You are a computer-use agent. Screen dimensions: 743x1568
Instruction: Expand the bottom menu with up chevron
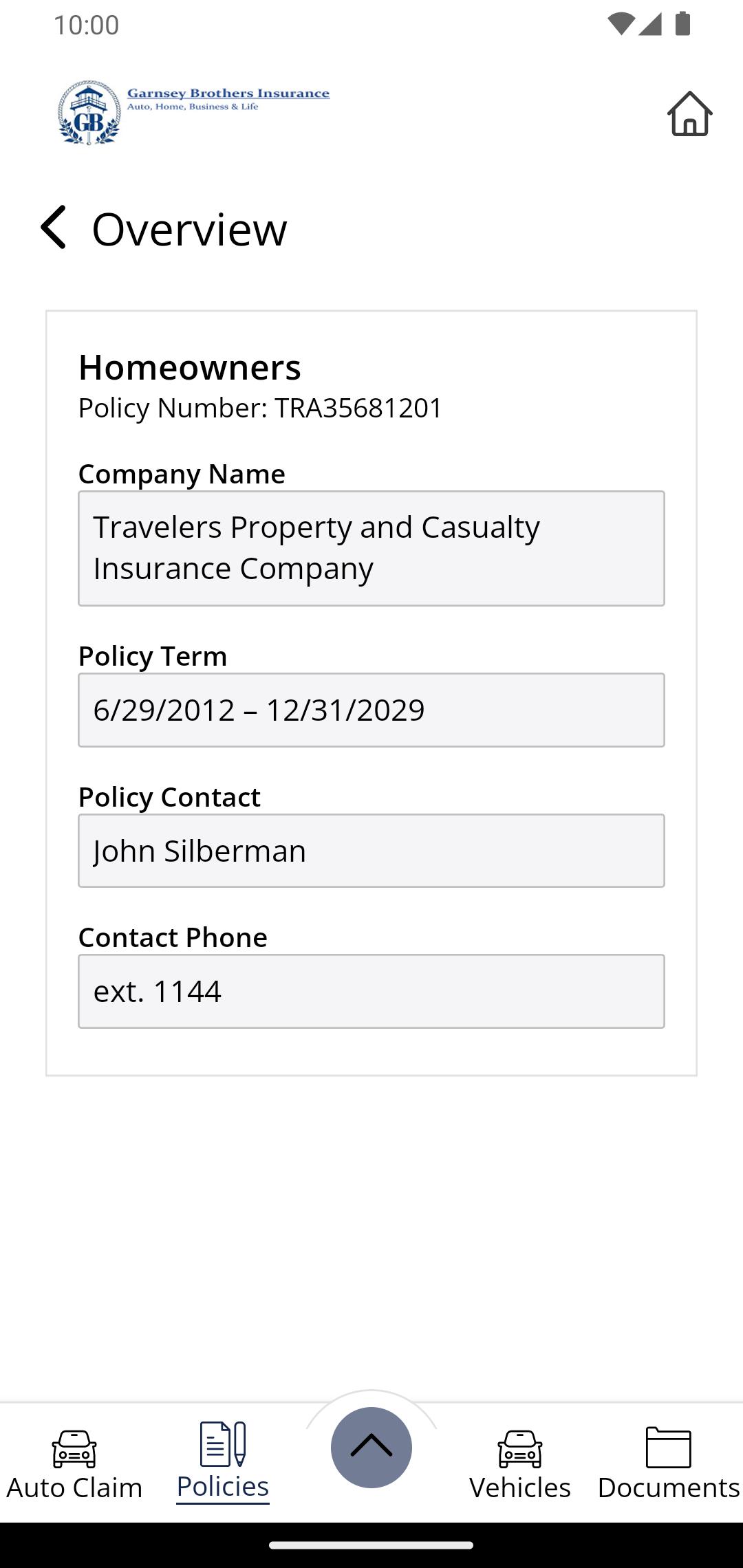pyautogui.click(x=371, y=1447)
